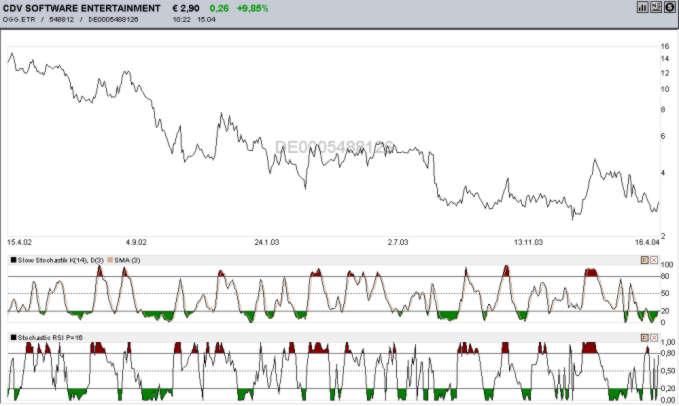Click the 4.9.02 date axis label
The height and width of the screenshot is (406, 679).
(136, 242)
